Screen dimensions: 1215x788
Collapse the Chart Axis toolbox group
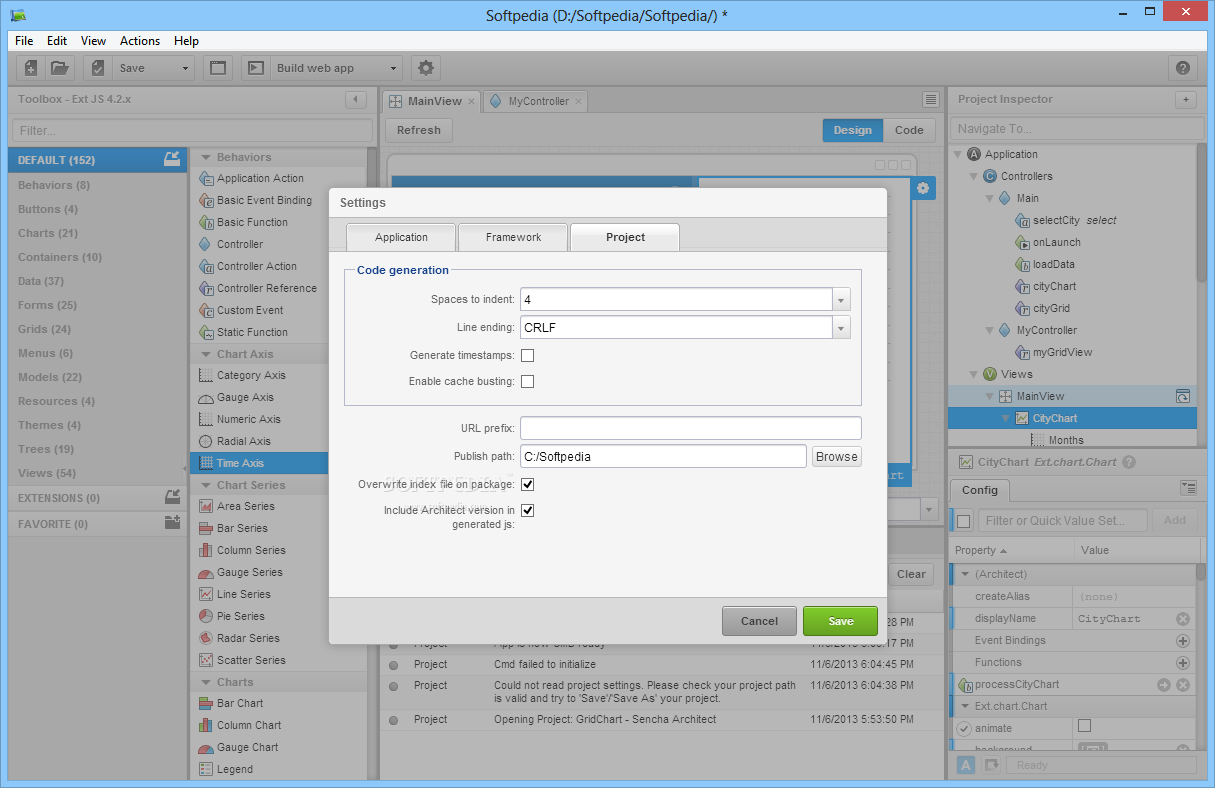point(206,354)
